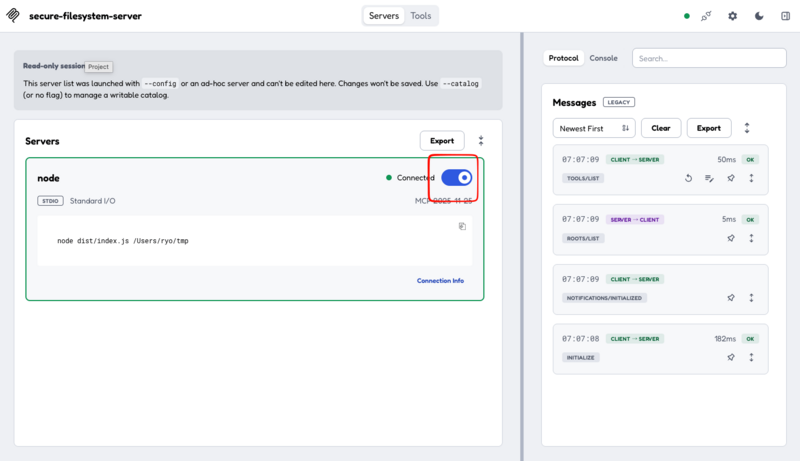Viewport: 800px width, 461px height.
Task: Copy the node dist/index.js command
Action: pyautogui.click(x=462, y=226)
